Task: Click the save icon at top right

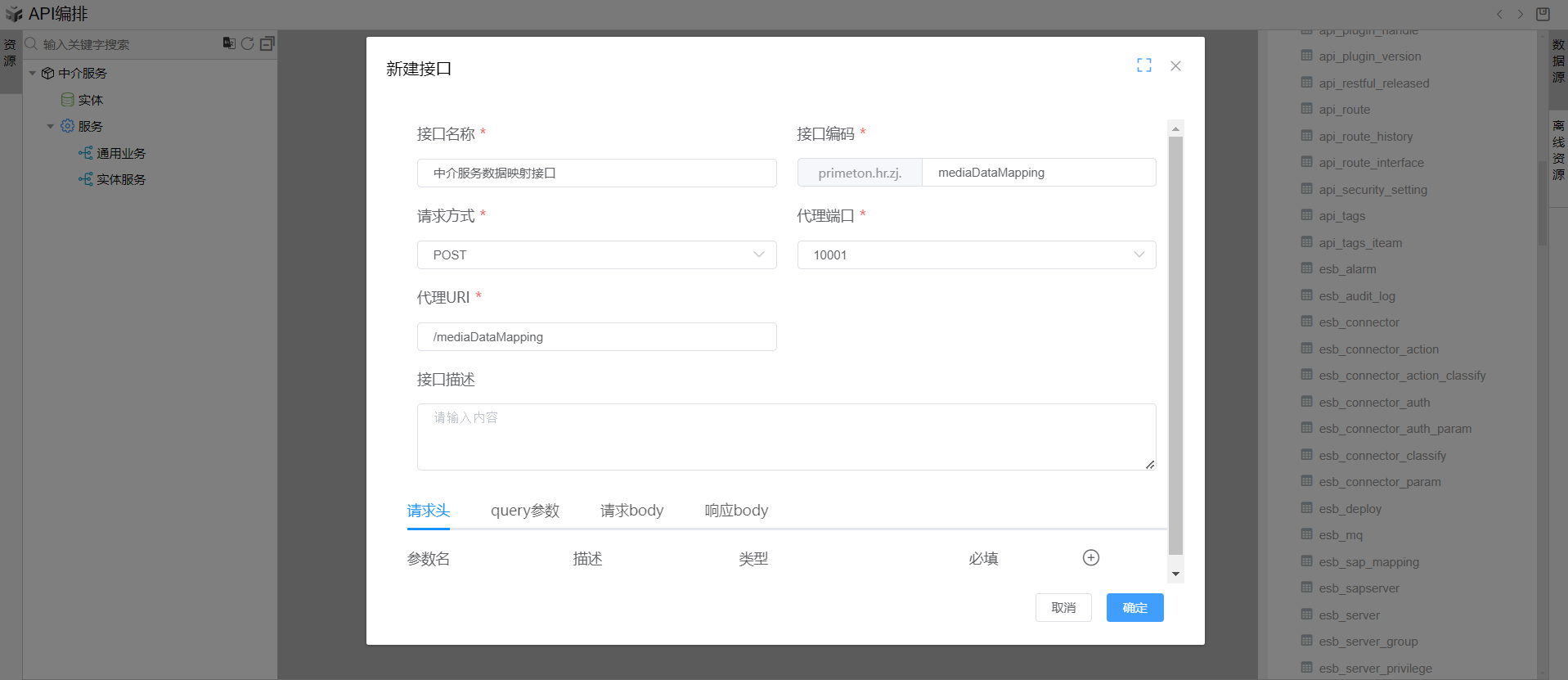Action: click(x=1543, y=14)
